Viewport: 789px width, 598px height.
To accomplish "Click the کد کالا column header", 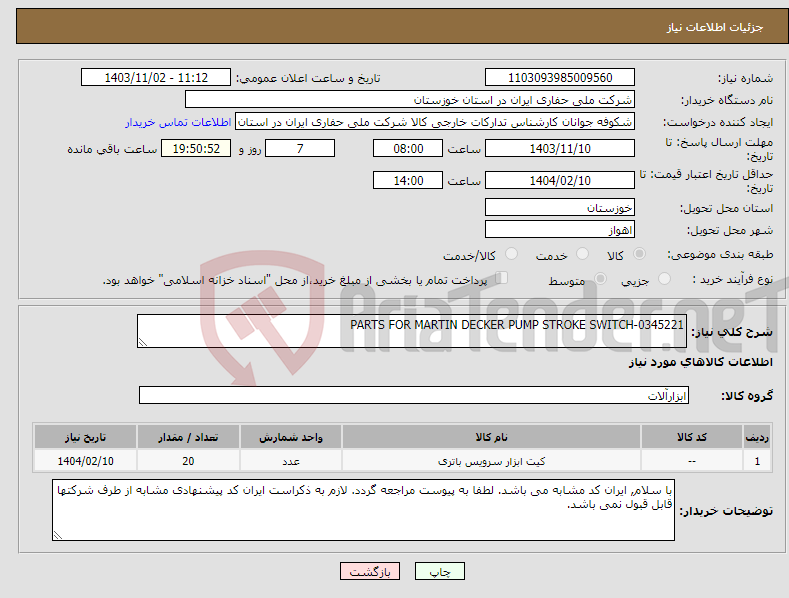I will [x=692, y=437].
